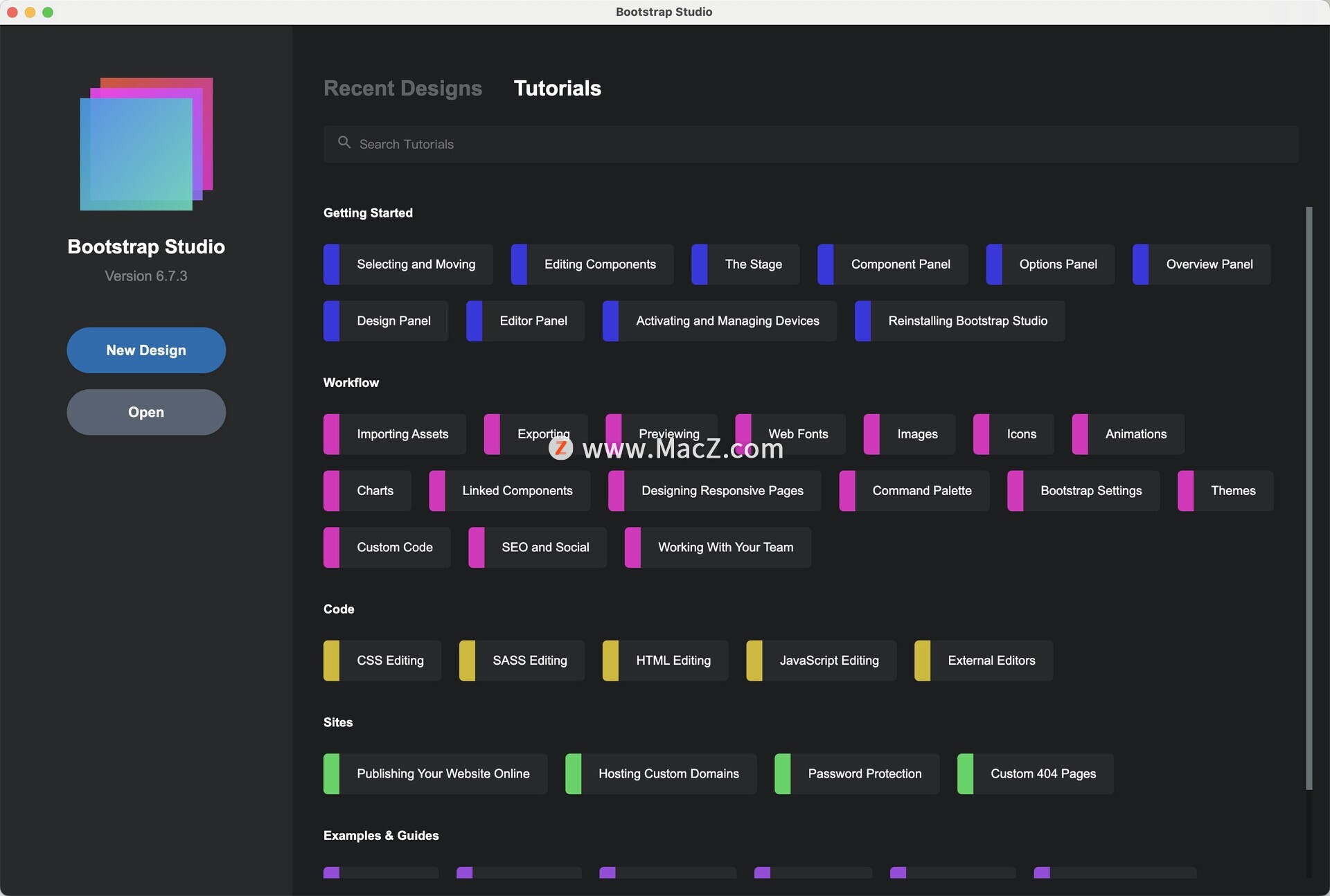Open Overview Panel tutorial
The height and width of the screenshot is (896, 1330).
click(x=1201, y=265)
